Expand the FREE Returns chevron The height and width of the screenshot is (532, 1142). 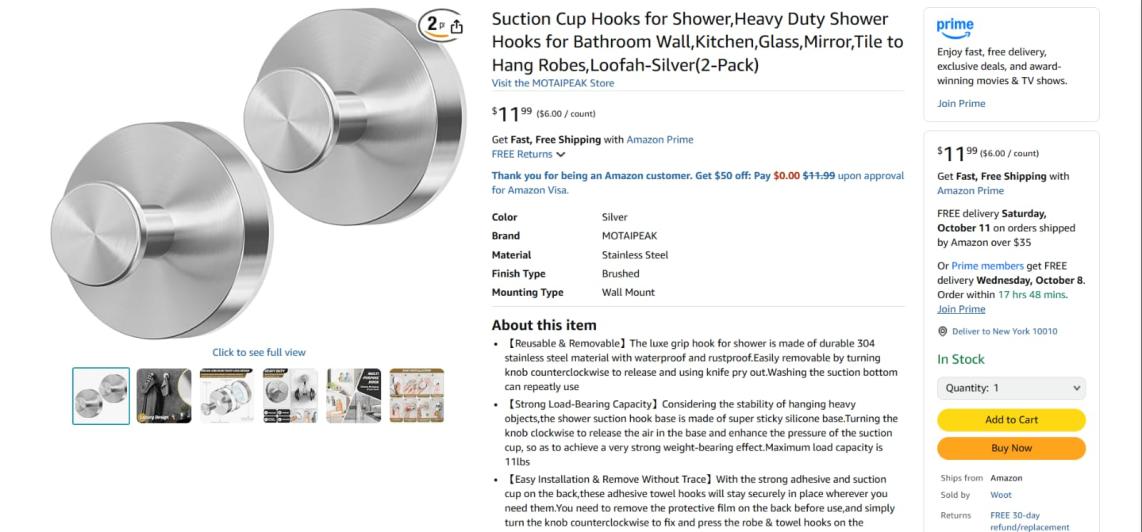tap(561, 155)
